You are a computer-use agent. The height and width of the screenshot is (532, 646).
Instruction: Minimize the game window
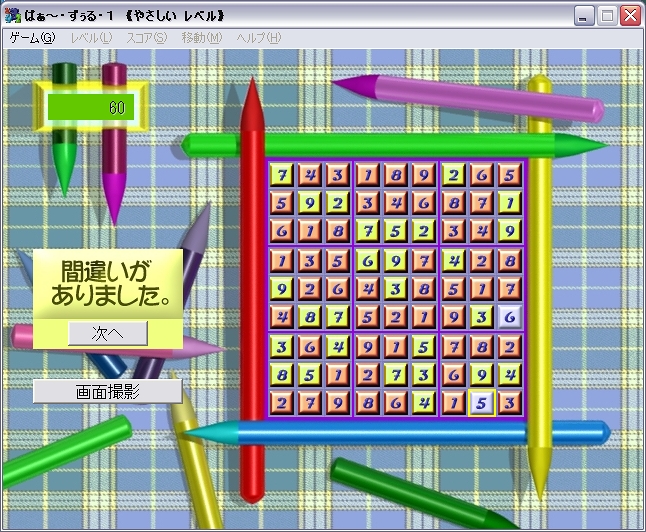[585, 15]
